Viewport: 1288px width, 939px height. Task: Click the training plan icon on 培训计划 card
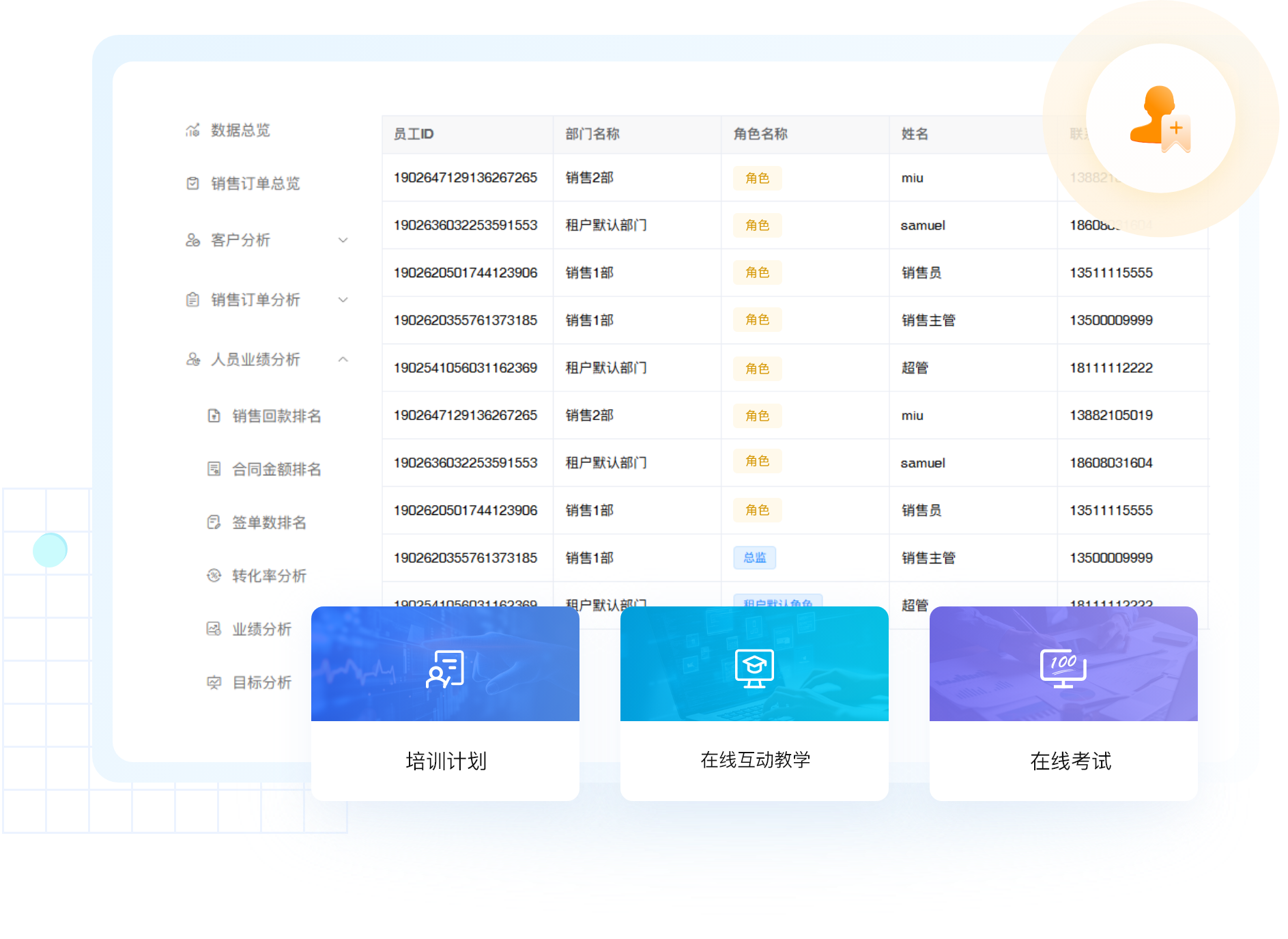[445, 668]
